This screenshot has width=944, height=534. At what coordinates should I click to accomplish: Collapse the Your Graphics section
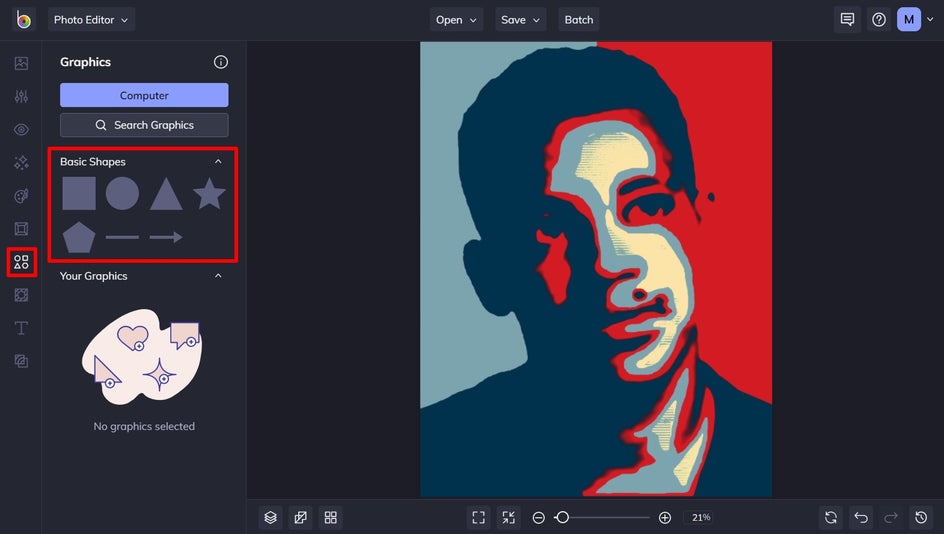pos(218,276)
